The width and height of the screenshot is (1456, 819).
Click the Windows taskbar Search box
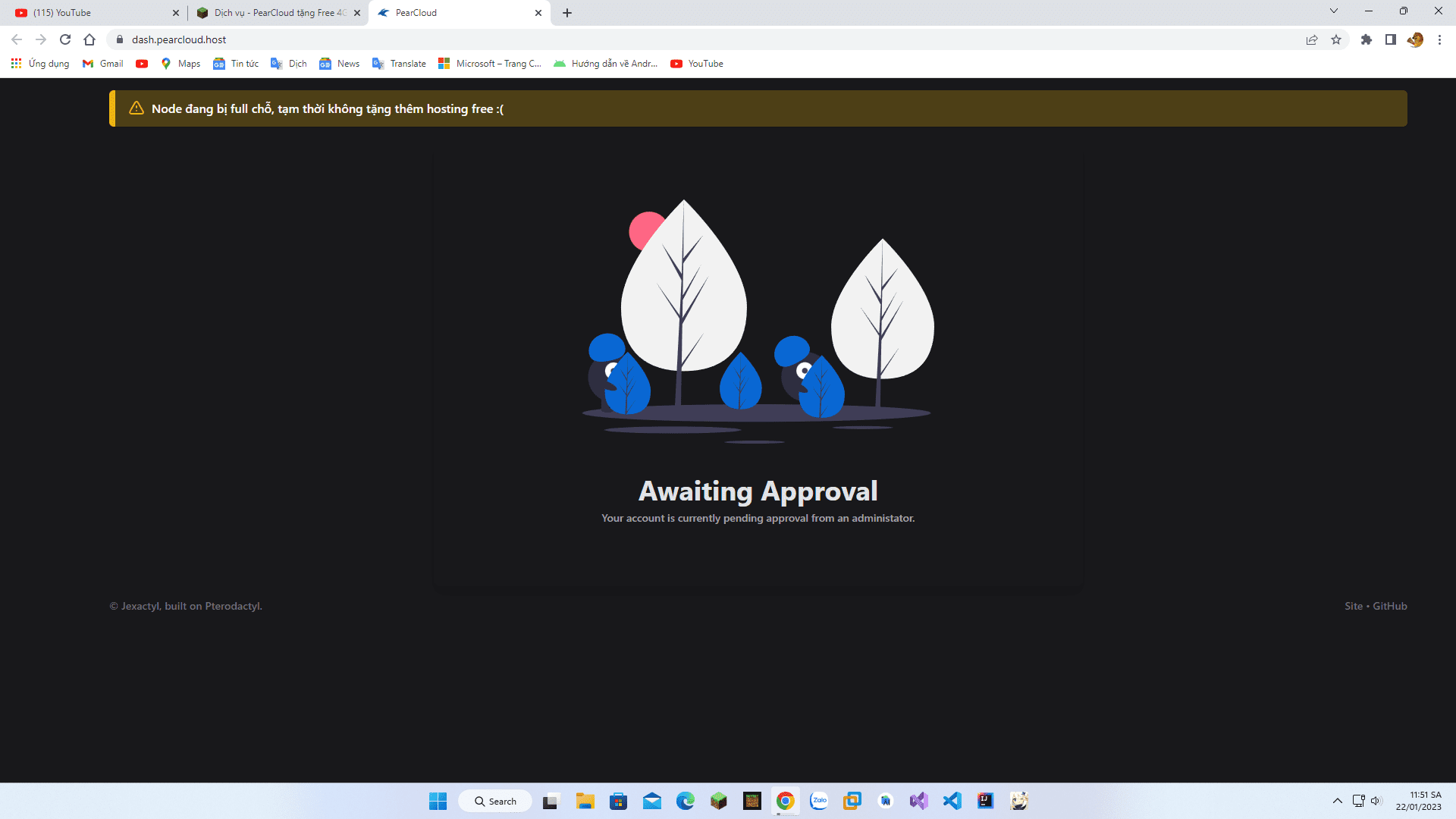coord(496,801)
